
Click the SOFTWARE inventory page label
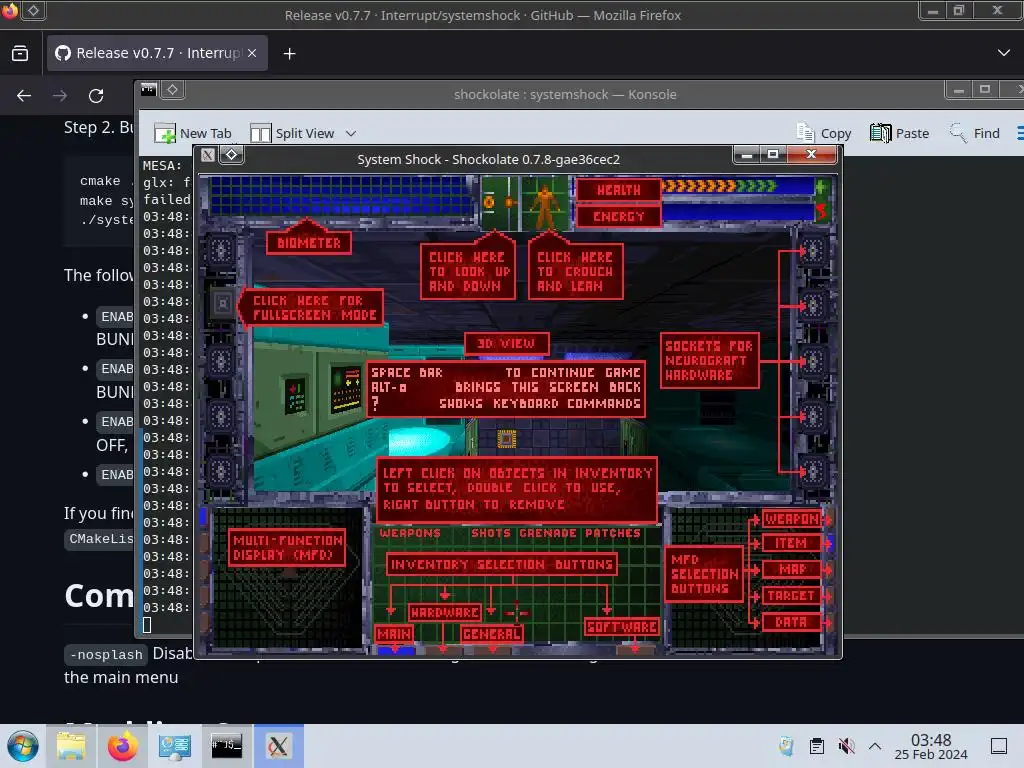[621, 627]
